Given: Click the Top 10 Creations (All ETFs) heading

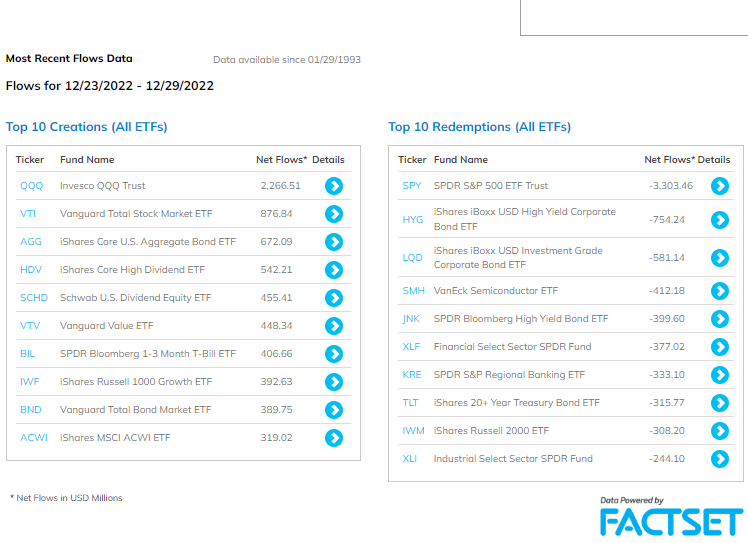Looking at the screenshot, I should point(86,127).
